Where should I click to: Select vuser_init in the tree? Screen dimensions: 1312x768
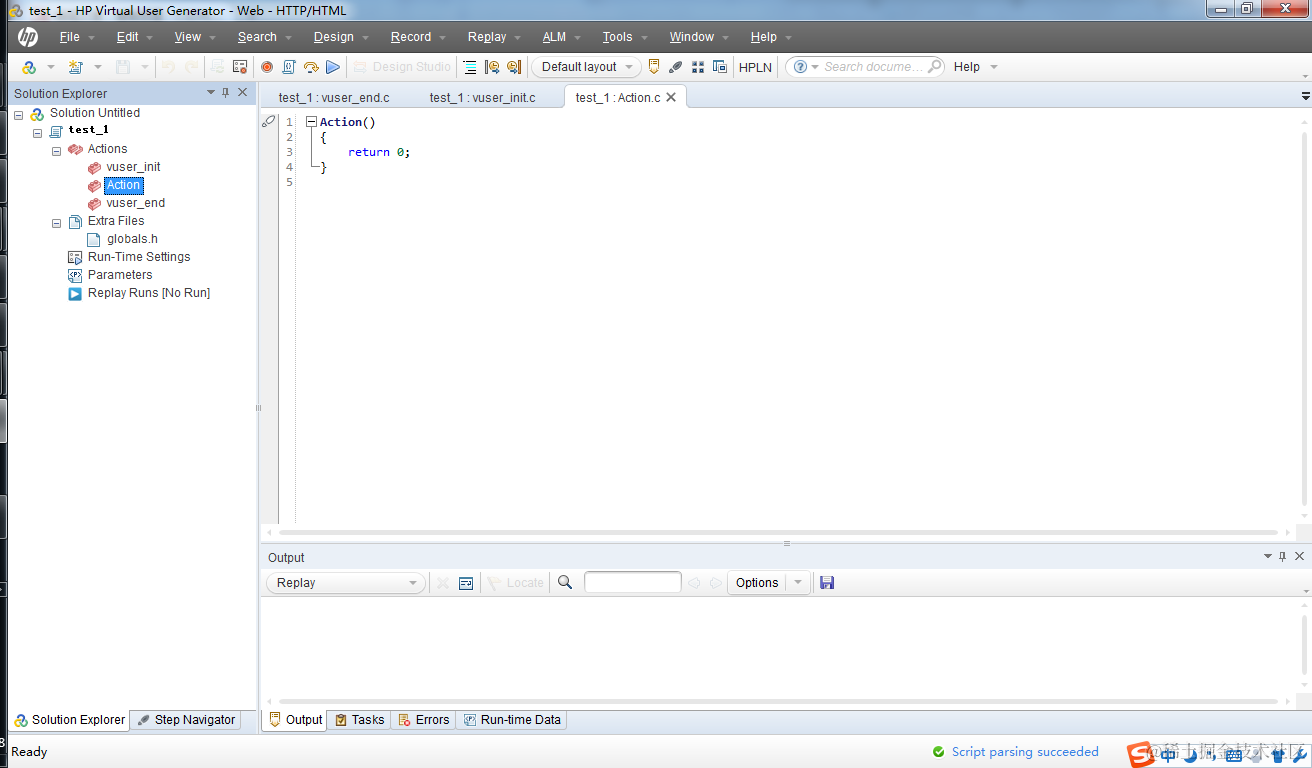point(133,167)
